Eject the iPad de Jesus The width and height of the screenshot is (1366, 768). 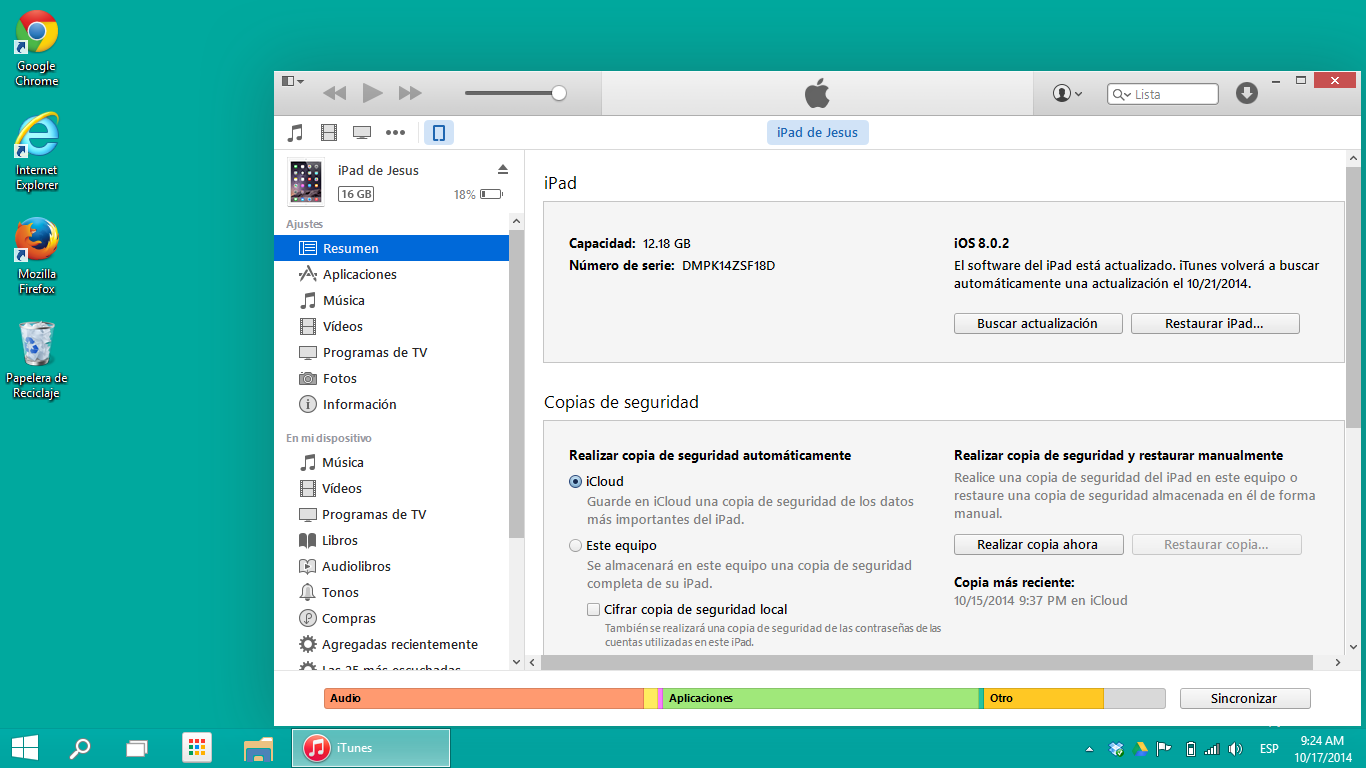point(503,169)
